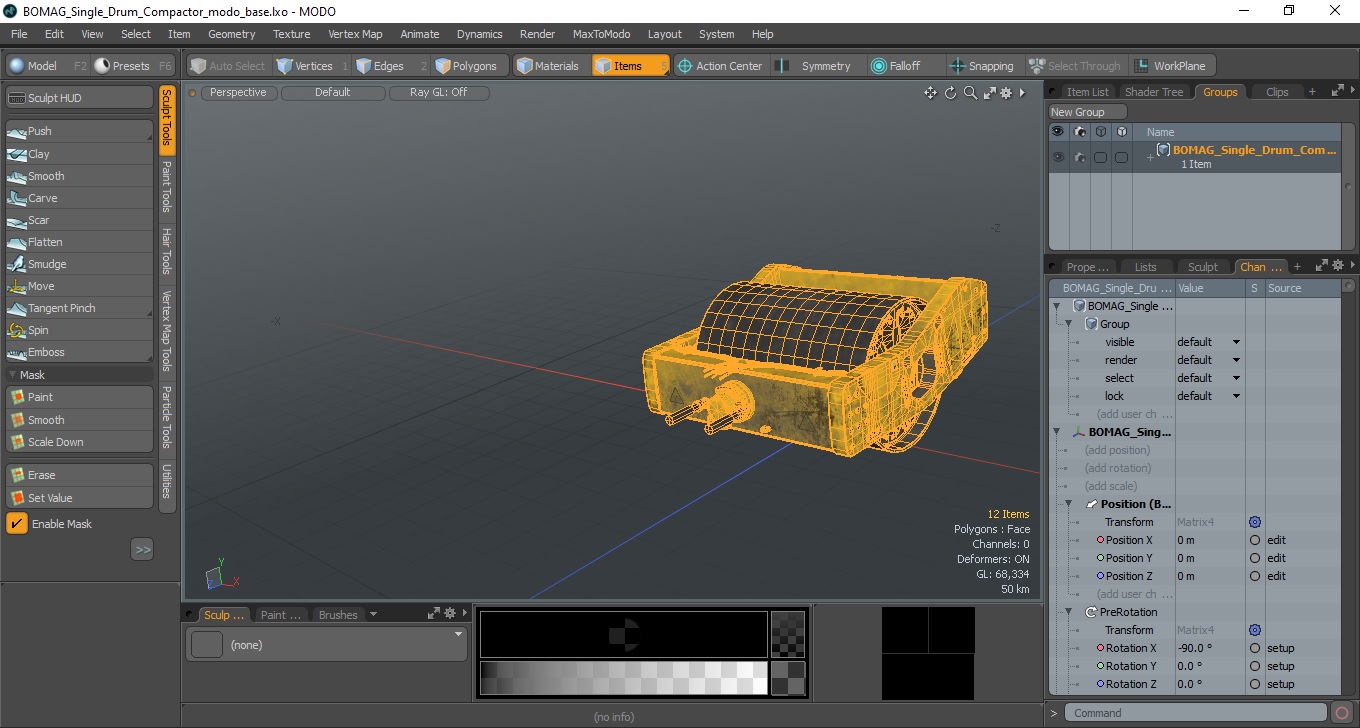
Task: Click the grayscale gradient strip
Action: (624, 678)
